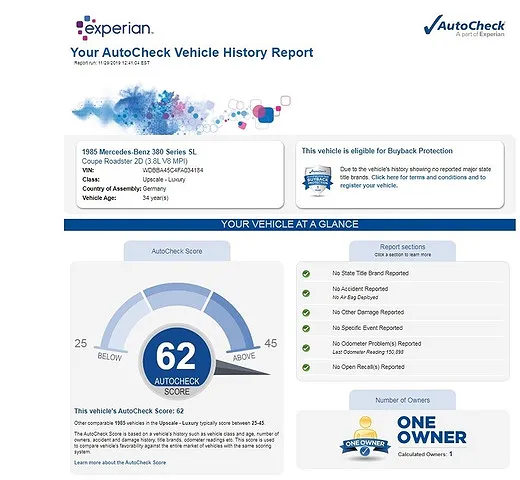This screenshot has height=480, width=520.
Task: Click green check beside No Odometer Problem(s) Reported
Action: (306, 348)
